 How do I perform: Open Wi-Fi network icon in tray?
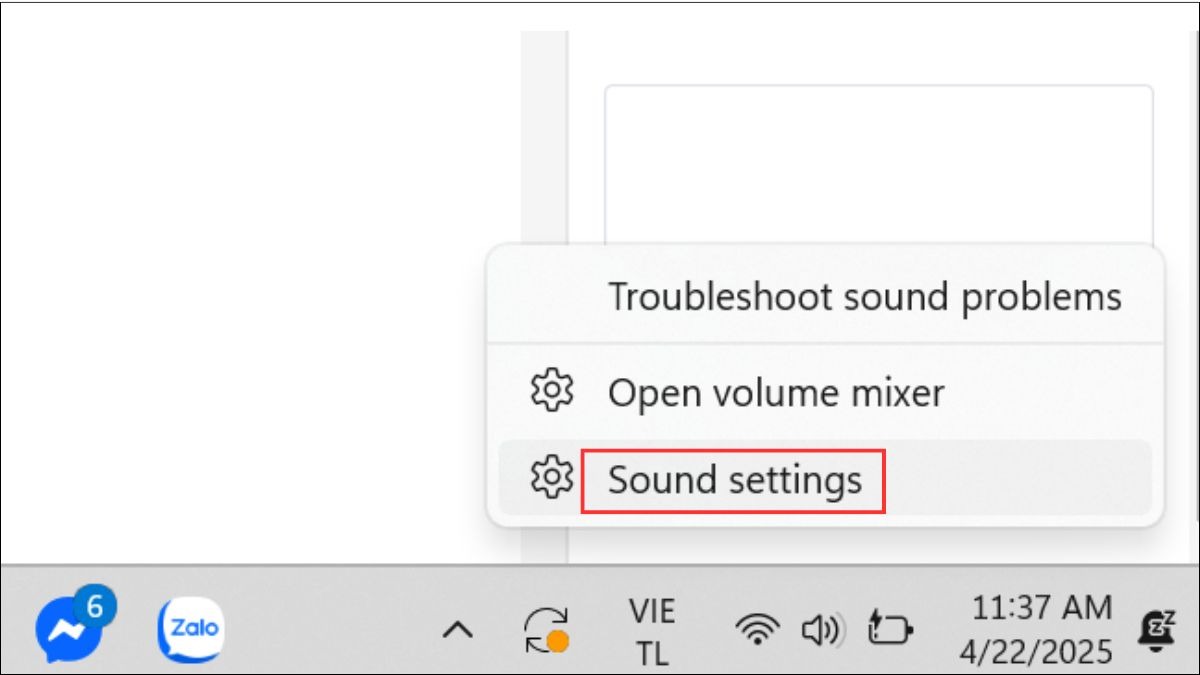[x=757, y=630]
